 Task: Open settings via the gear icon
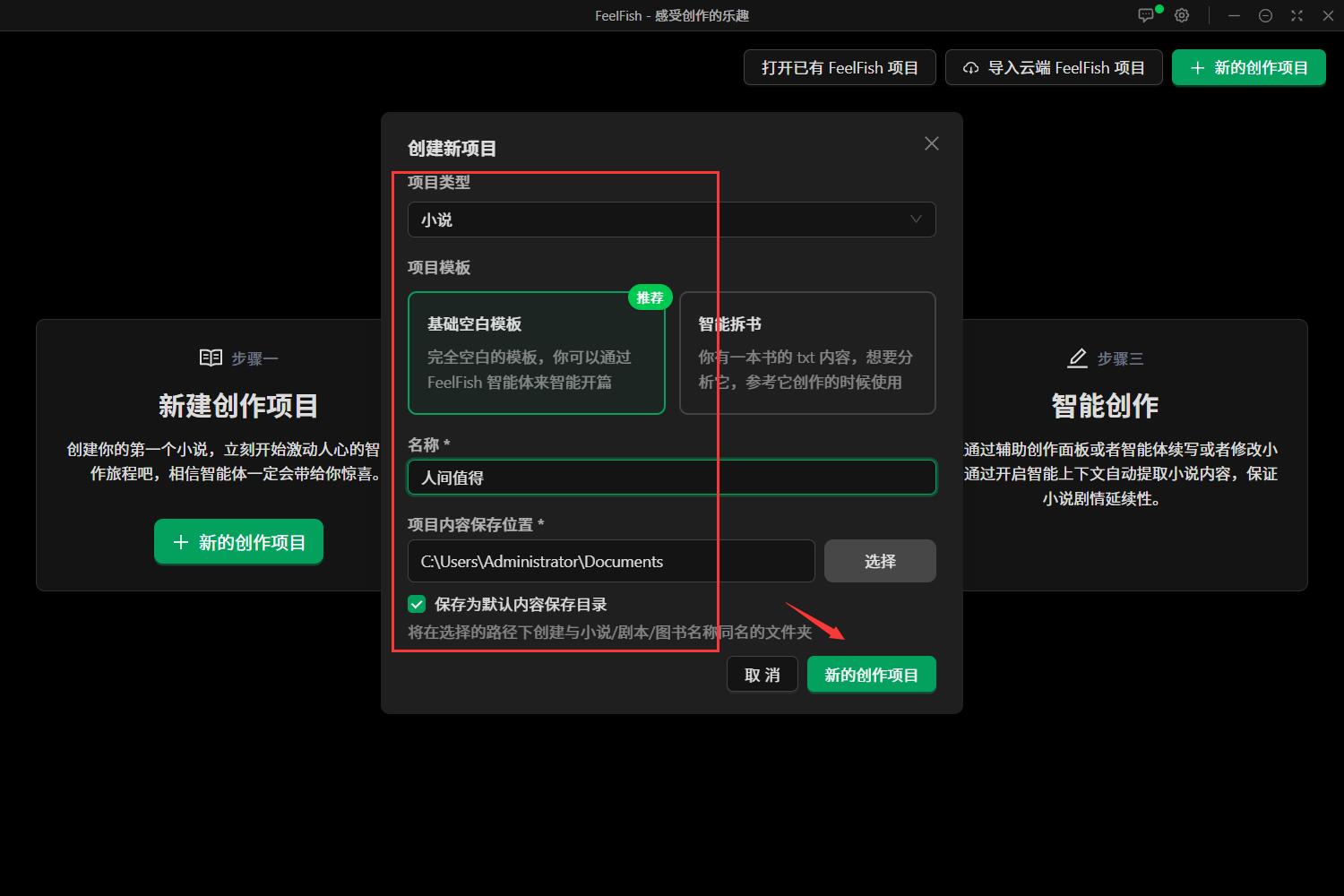1182,15
